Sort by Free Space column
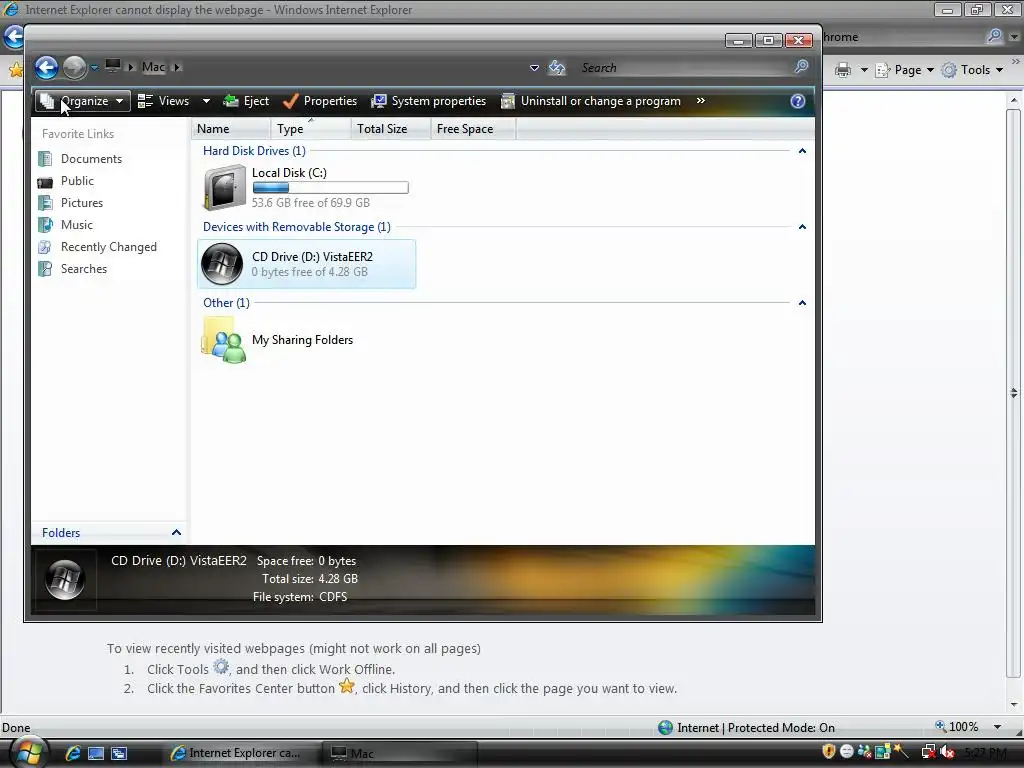1024x768 pixels. [x=473, y=129]
